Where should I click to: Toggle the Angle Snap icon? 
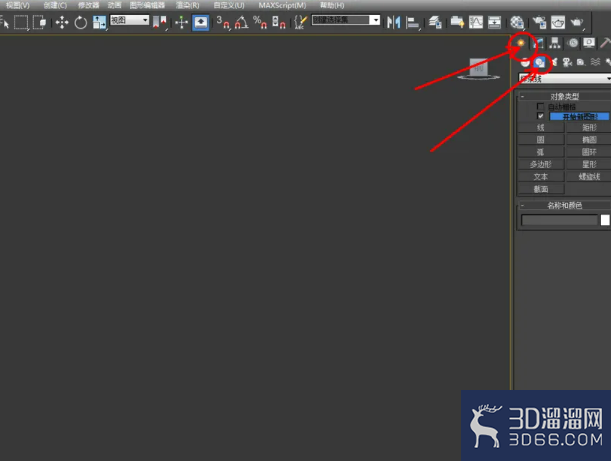point(242,22)
